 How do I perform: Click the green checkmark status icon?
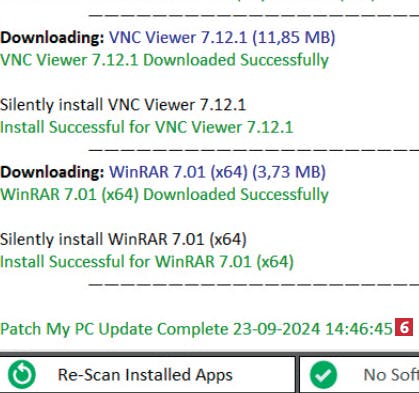click(323, 375)
